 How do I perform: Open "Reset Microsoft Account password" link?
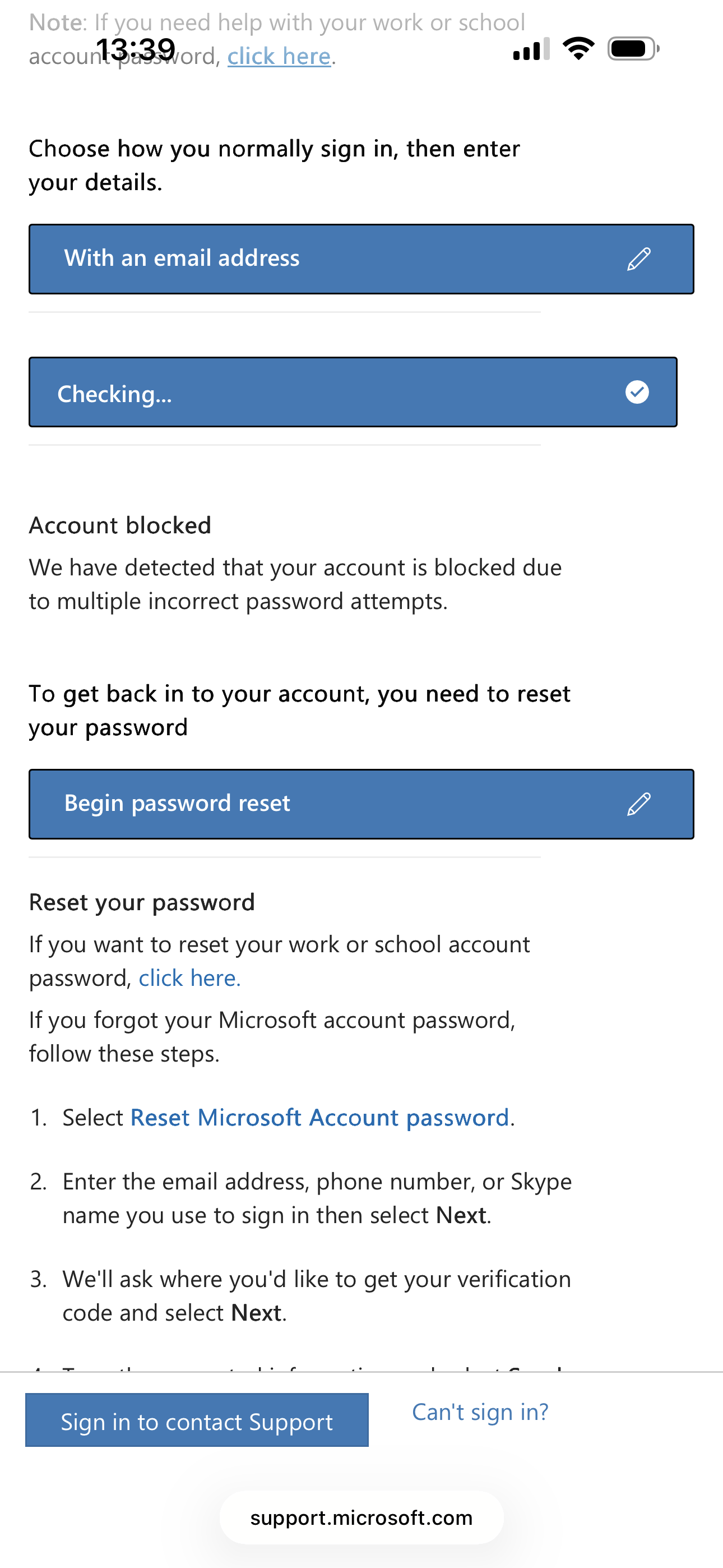click(319, 1118)
